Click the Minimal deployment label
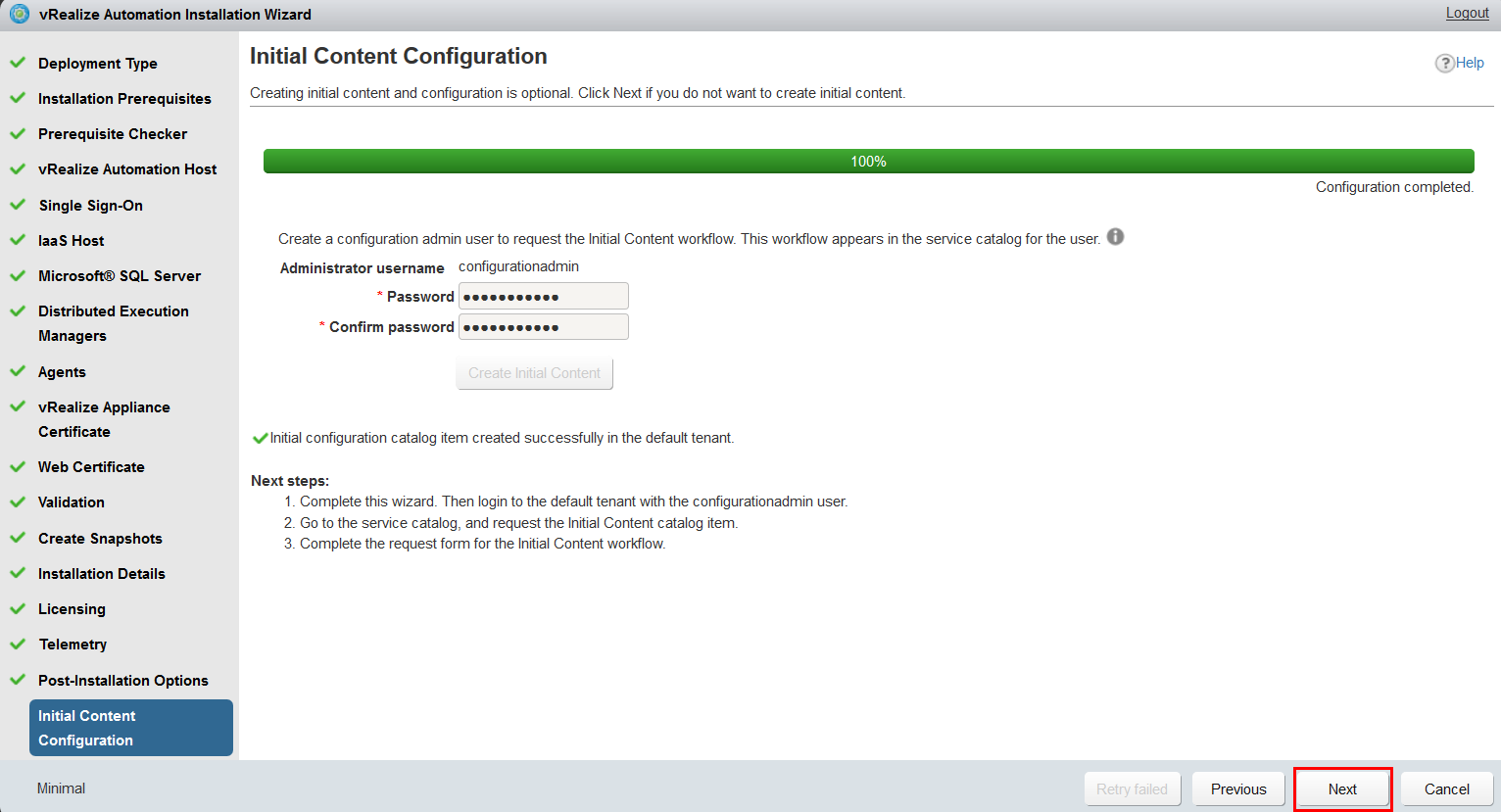Screen dimensions: 1501x812 [61, 788]
